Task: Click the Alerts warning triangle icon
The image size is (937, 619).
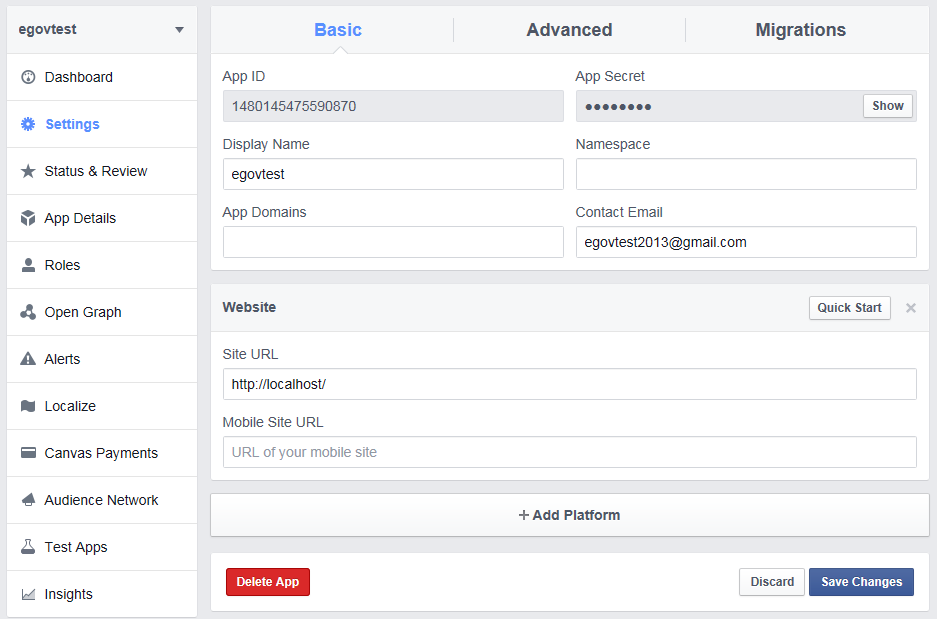Action: click(x=28, y=359)
